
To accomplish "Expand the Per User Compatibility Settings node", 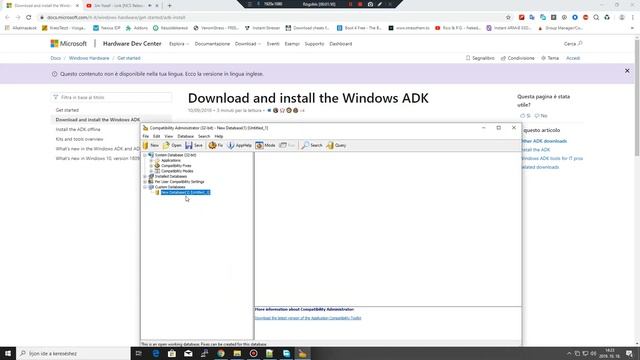I will [x=145, y=182].
